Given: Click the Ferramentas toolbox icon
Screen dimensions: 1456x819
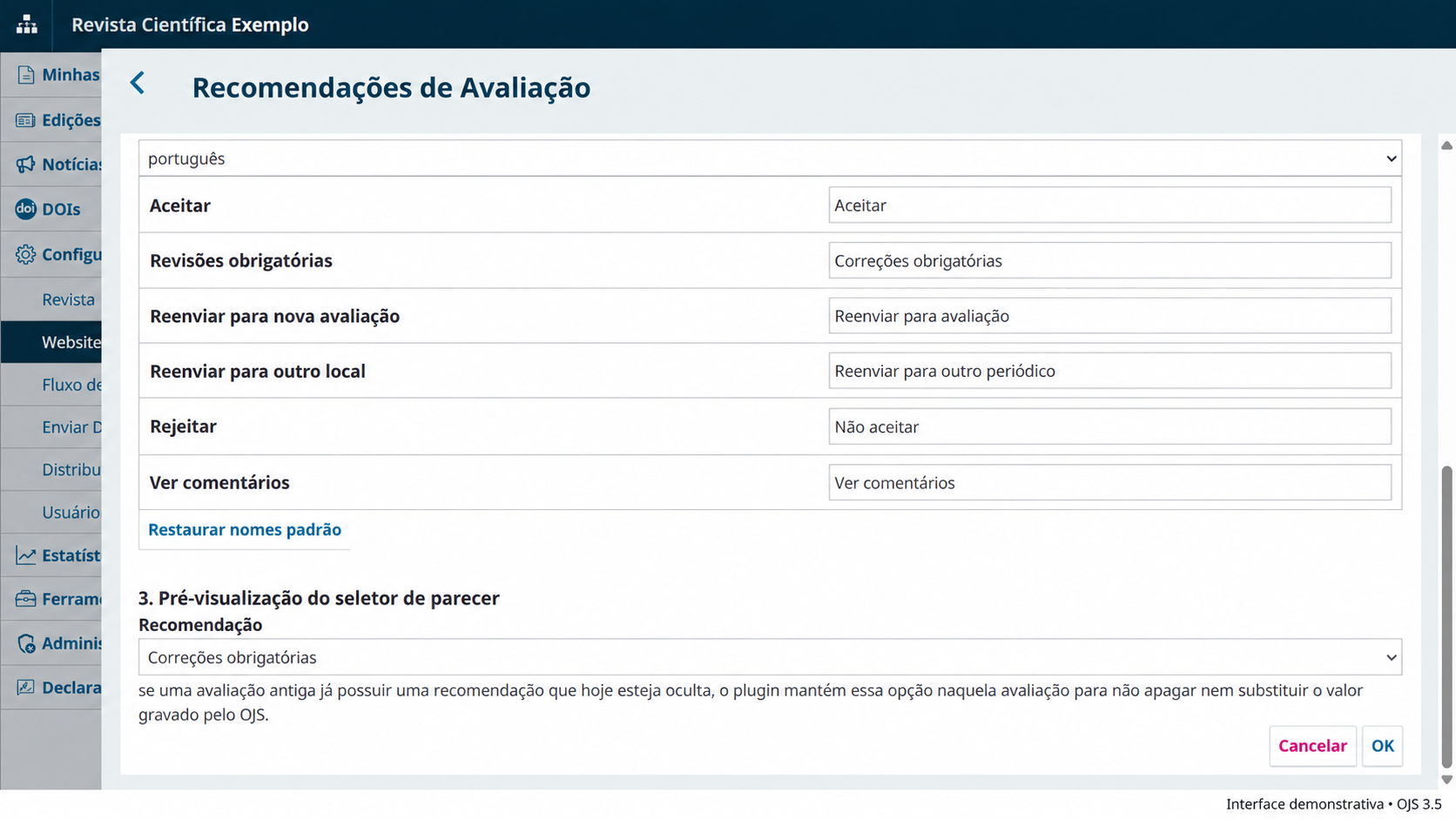Looking at the screenshot, I should tap(25, 599).
